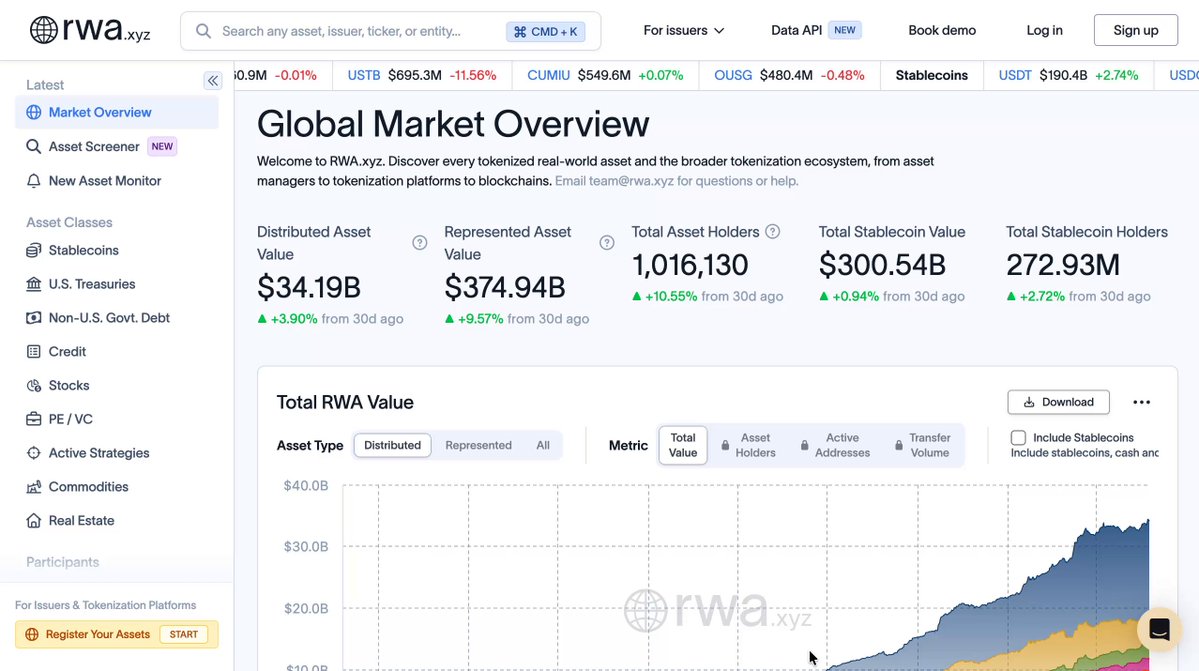Click the Stocks pie icon
1199x671 pixels.
(34, 386)
